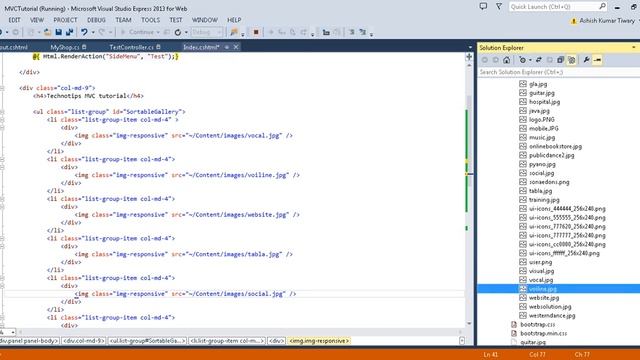640x360 pixels.
Task: Open the DEBUG menu
Action: click(96, 20)
